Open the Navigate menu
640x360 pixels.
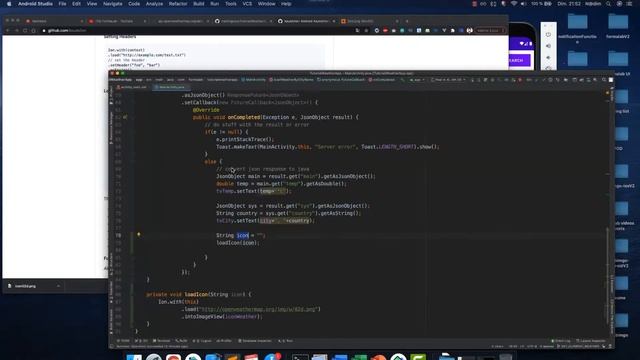click(x=113, y=4)
